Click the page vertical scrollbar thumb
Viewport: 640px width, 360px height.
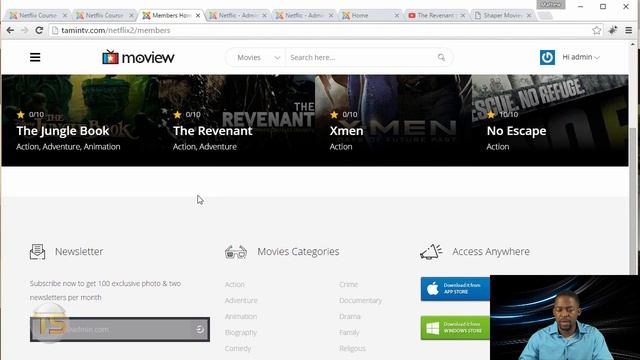click(633, 200)
